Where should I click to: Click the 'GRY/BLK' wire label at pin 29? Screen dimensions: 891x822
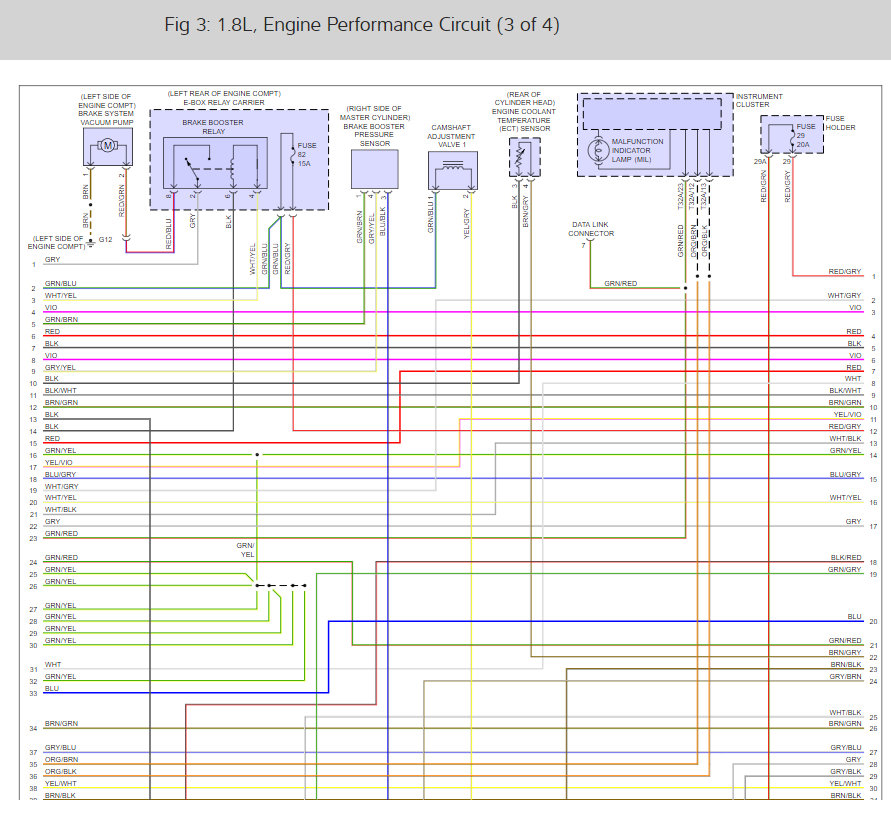coord(846,771)
